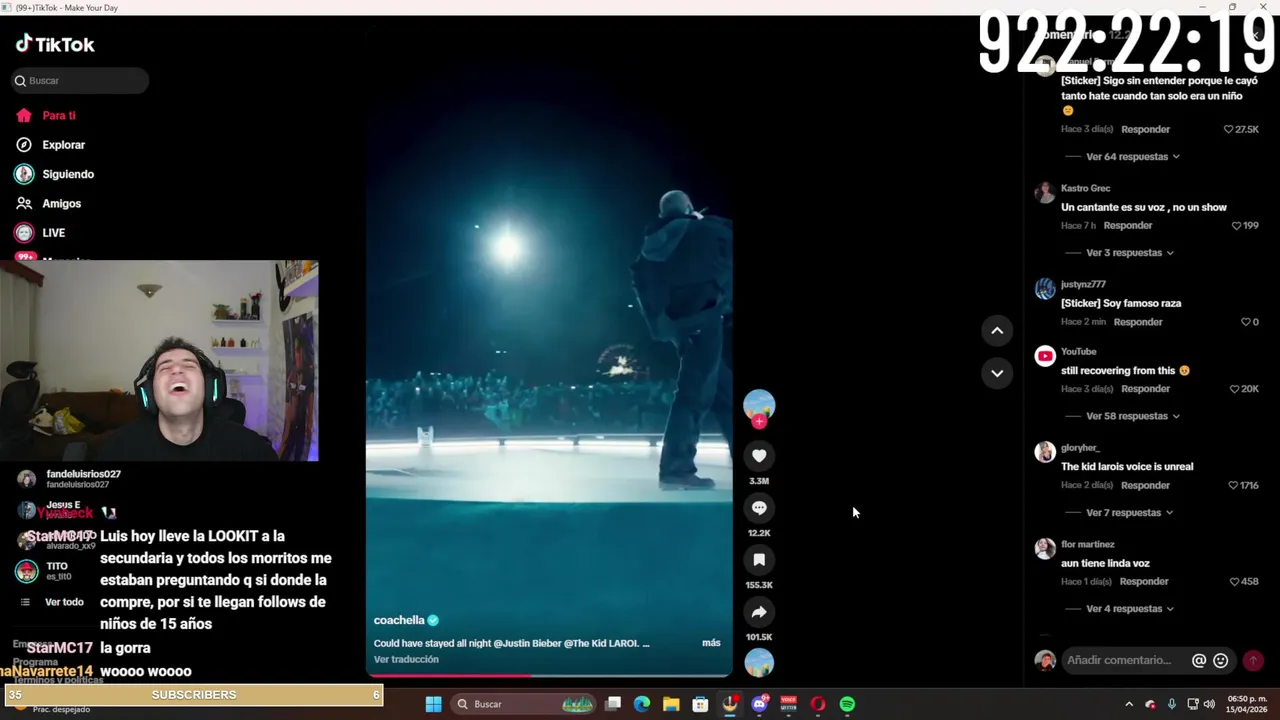The width and height of the screenshot is (1280, 720).
Task: Like the Coachella video with the heart icon
Action: (759, 456)
